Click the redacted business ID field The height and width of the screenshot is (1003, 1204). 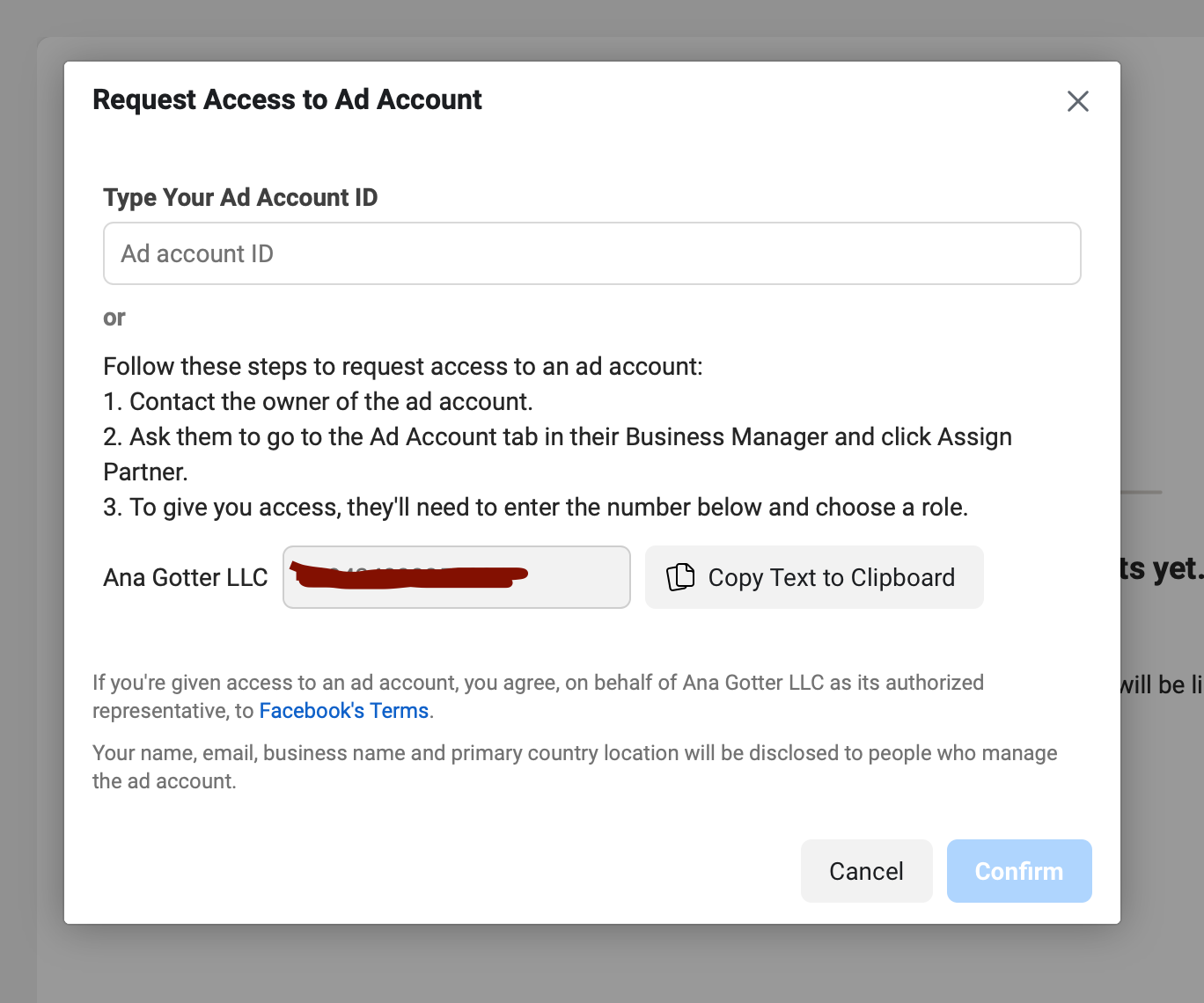click(x=456, y=577)
